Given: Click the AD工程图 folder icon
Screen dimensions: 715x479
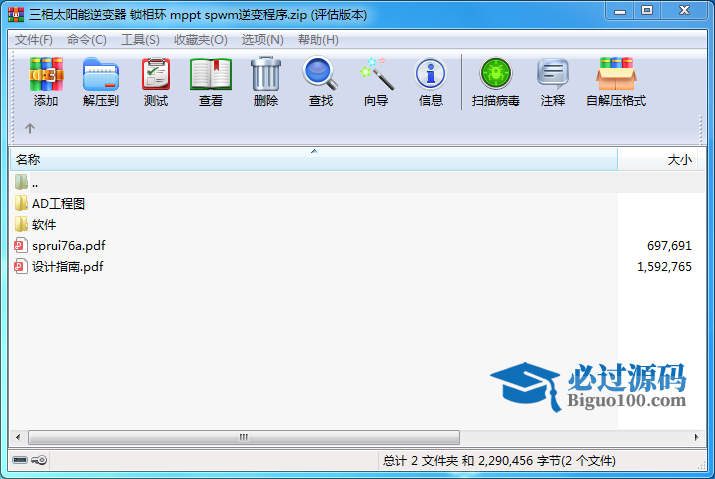Looking at the screenshot, I should 21,203.
